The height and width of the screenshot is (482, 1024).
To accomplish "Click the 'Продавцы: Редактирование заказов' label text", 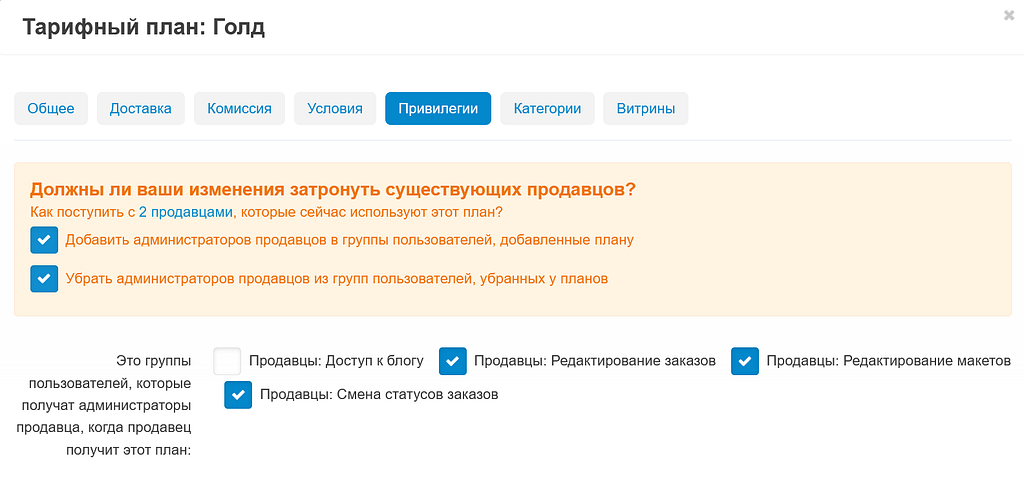I will [x=594, y=361].
